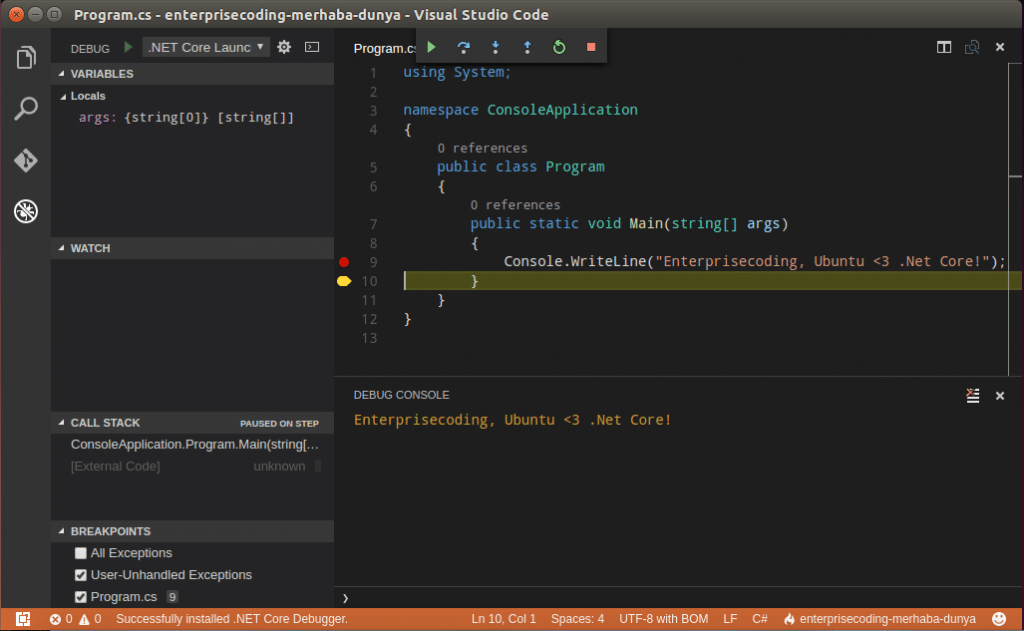This screenshot has width=1024, height=631.
Task: Open the Explorer view in activity bar
Action: pyautogui.click(x=26, y=57)
